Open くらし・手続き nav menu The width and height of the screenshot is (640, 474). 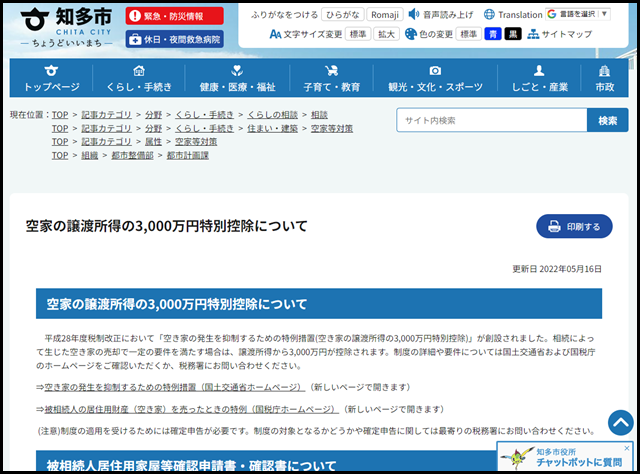tap(139, 78)
